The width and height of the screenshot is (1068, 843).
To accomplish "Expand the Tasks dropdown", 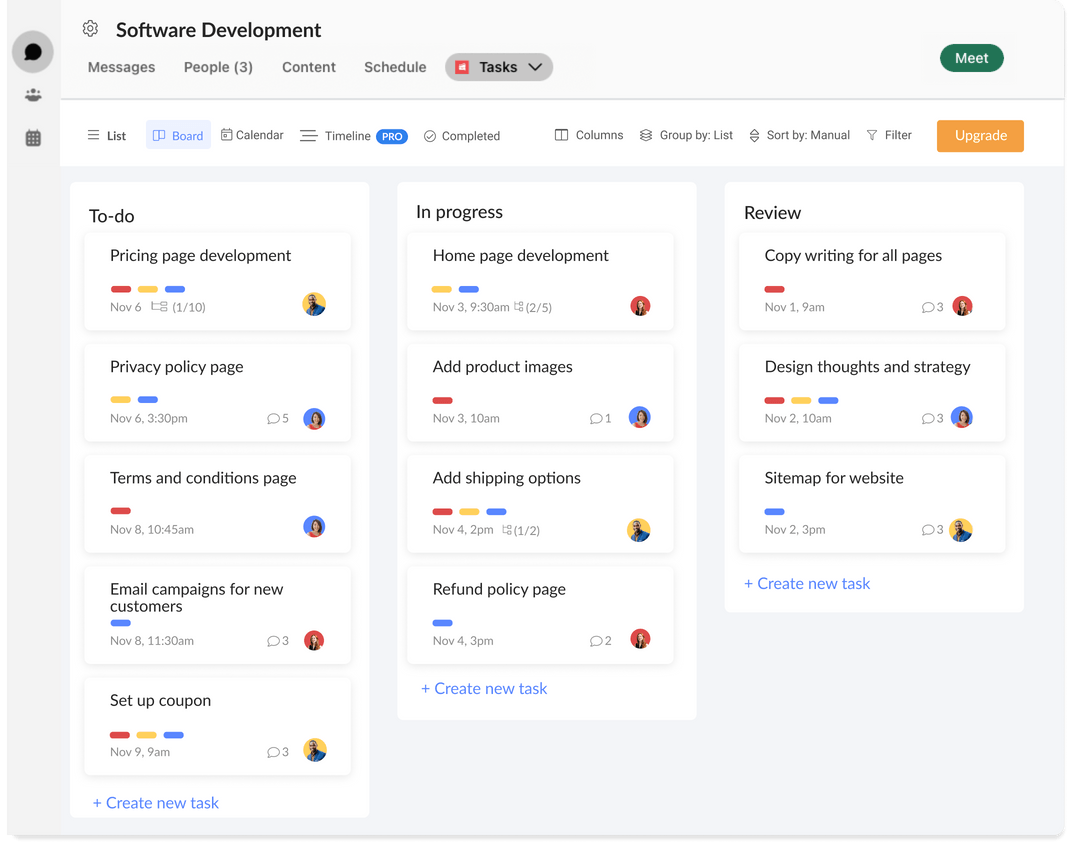I will pyautogui.click(x=498, y=66).
